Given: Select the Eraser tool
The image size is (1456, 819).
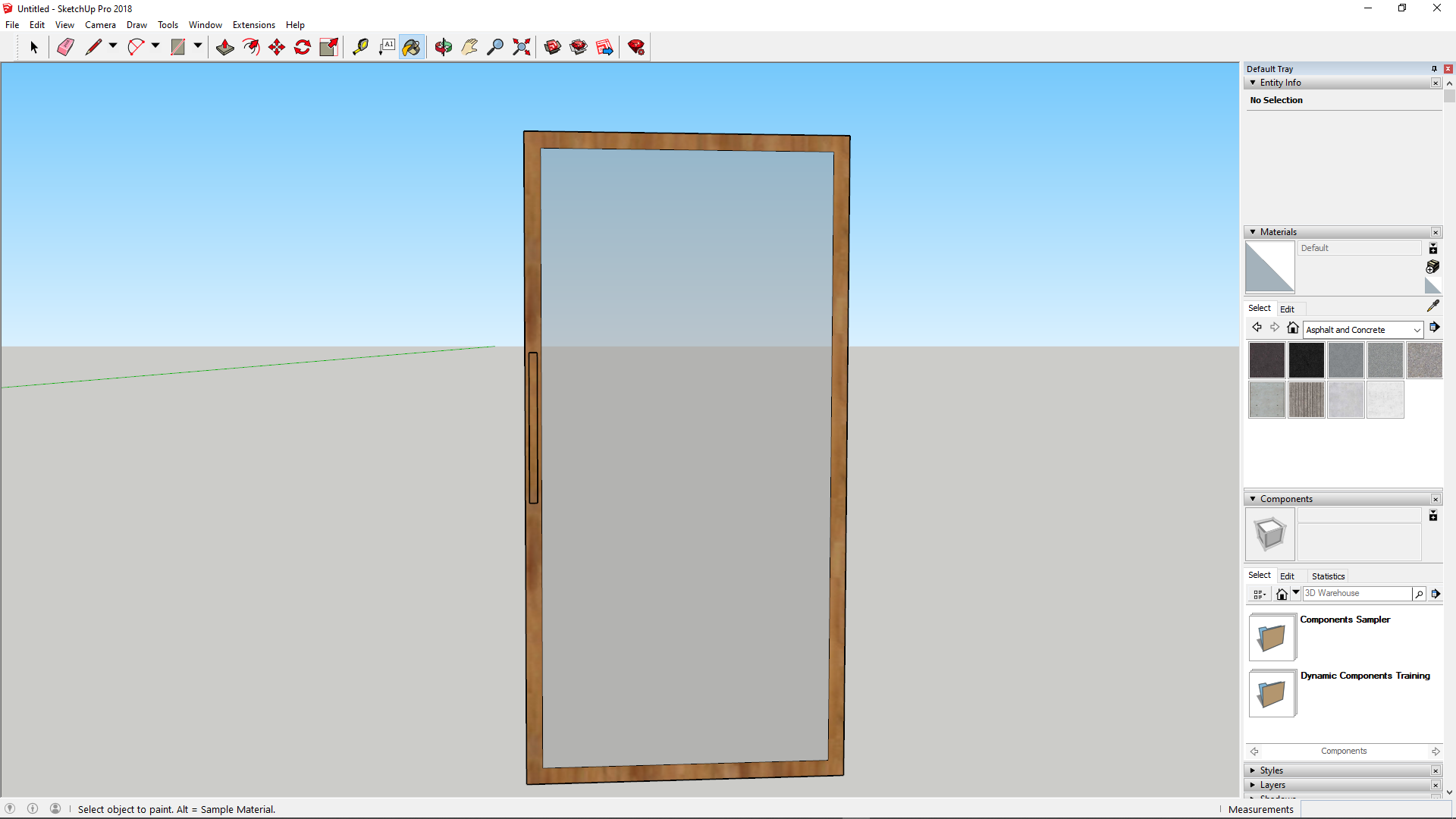Looking at the screenshot, I should click(x=65, y=47).
